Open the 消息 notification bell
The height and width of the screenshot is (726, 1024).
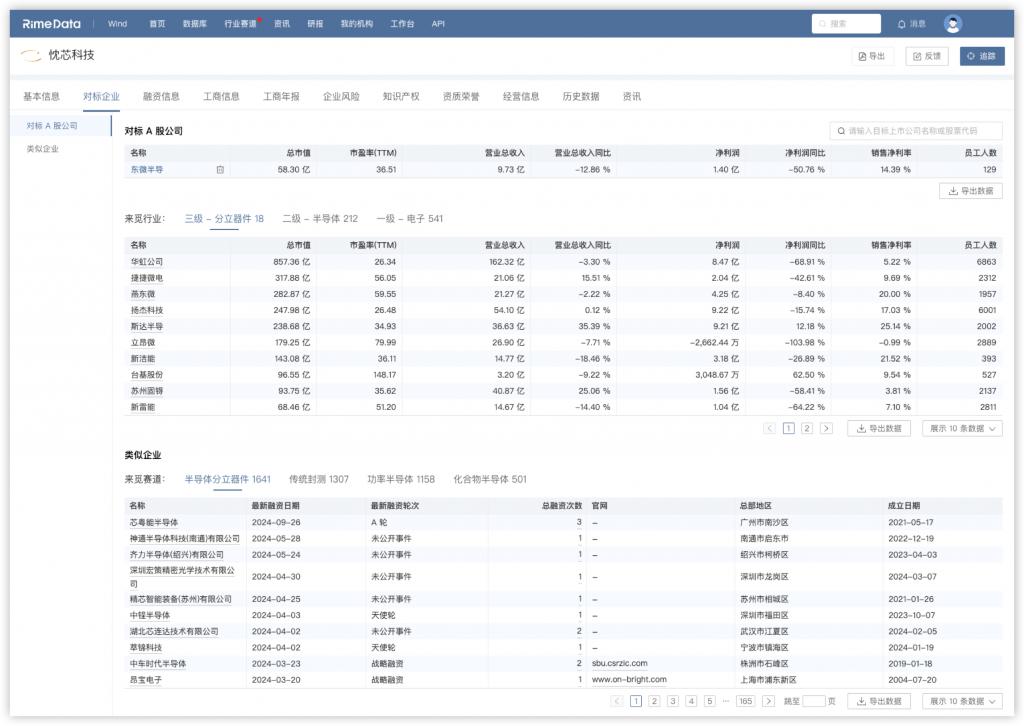[x=911, y=24]
